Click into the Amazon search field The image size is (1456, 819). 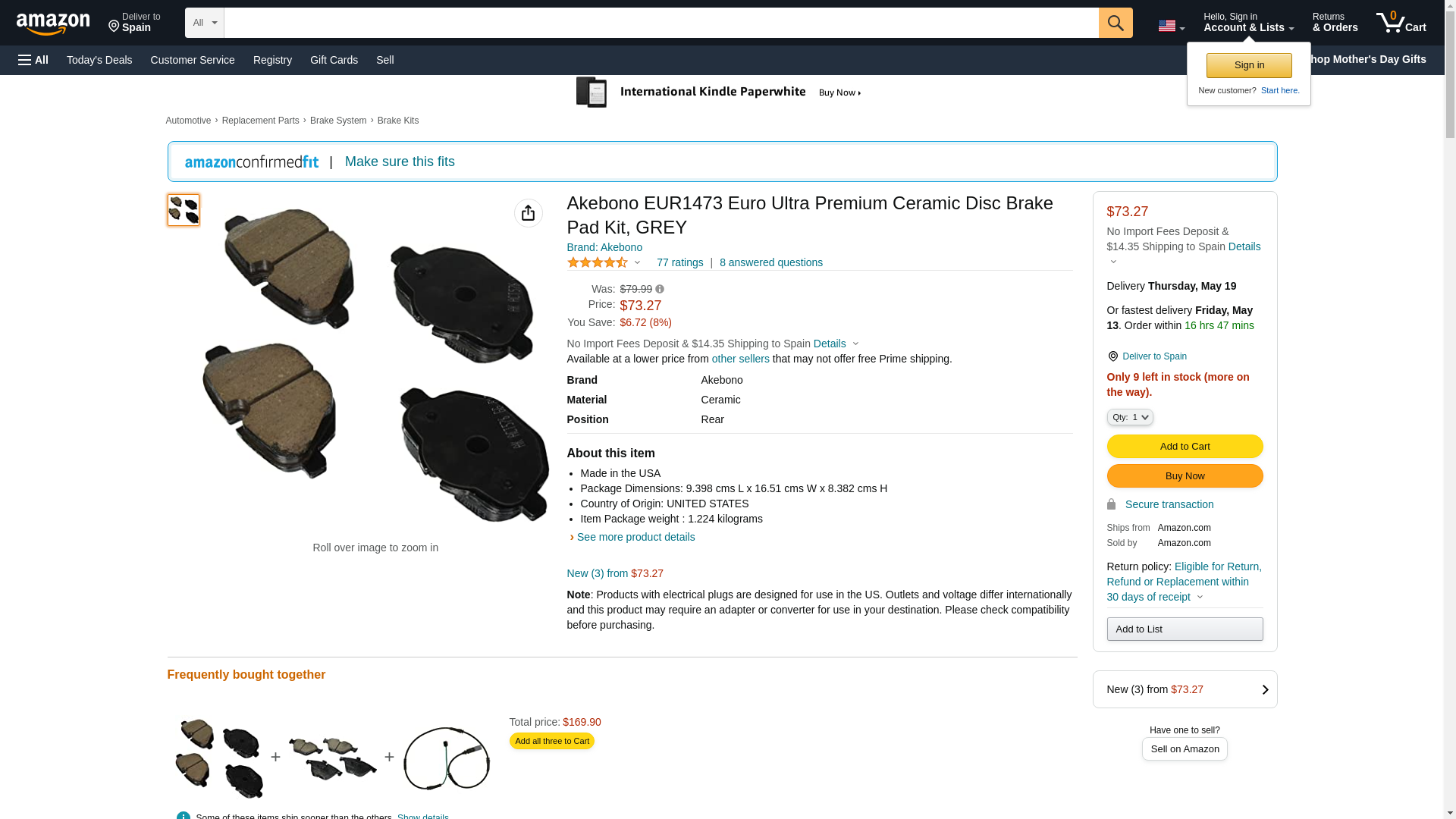pos(661,23)
